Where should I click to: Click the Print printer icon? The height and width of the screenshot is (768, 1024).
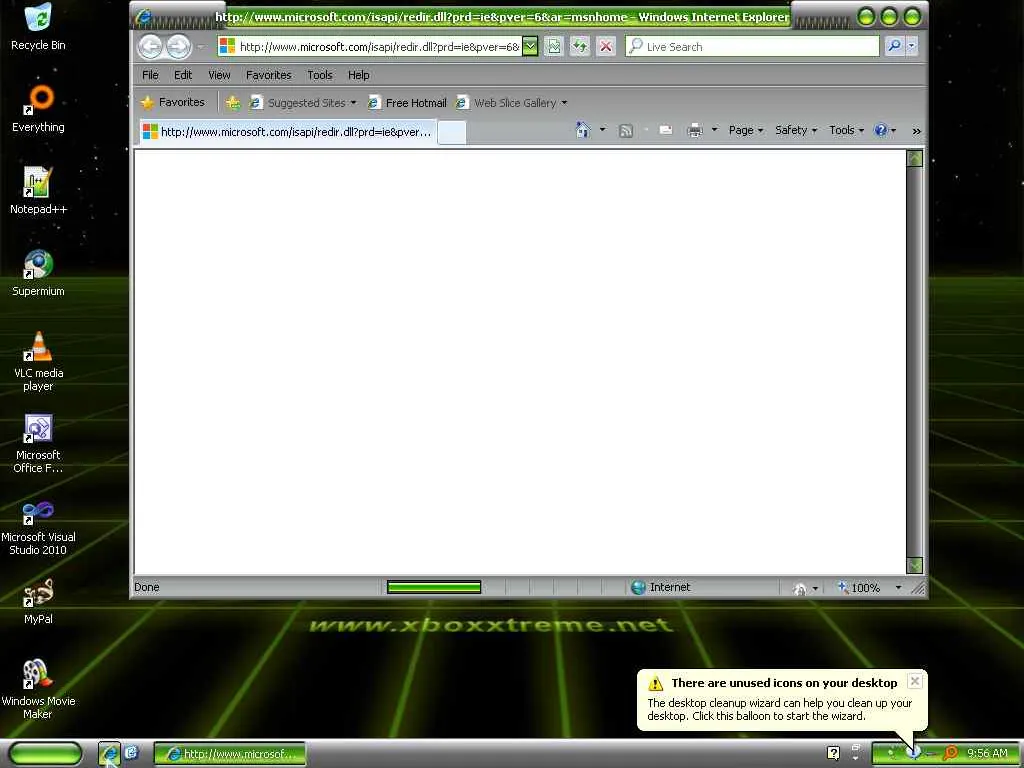point(695,131)
